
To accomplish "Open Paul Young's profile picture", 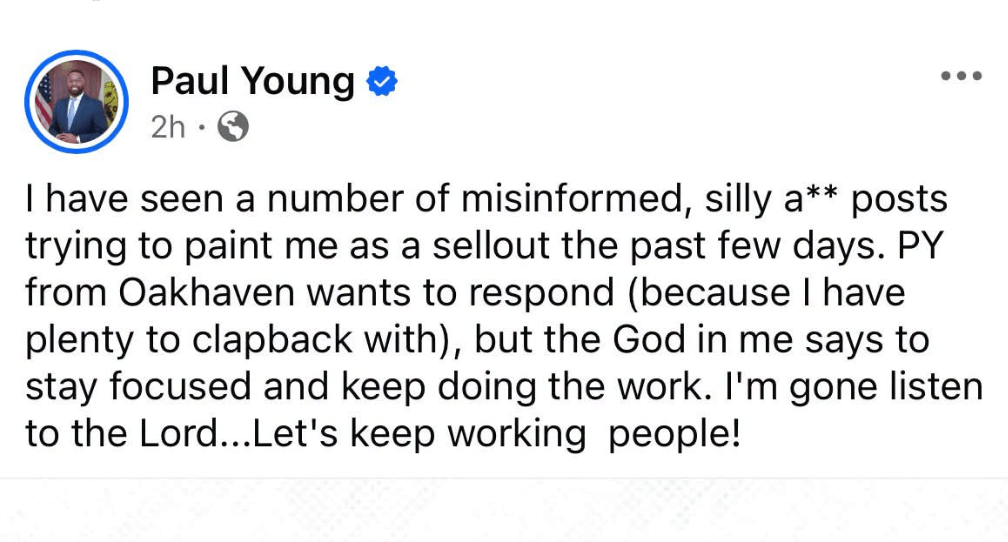I will (76, 102).
